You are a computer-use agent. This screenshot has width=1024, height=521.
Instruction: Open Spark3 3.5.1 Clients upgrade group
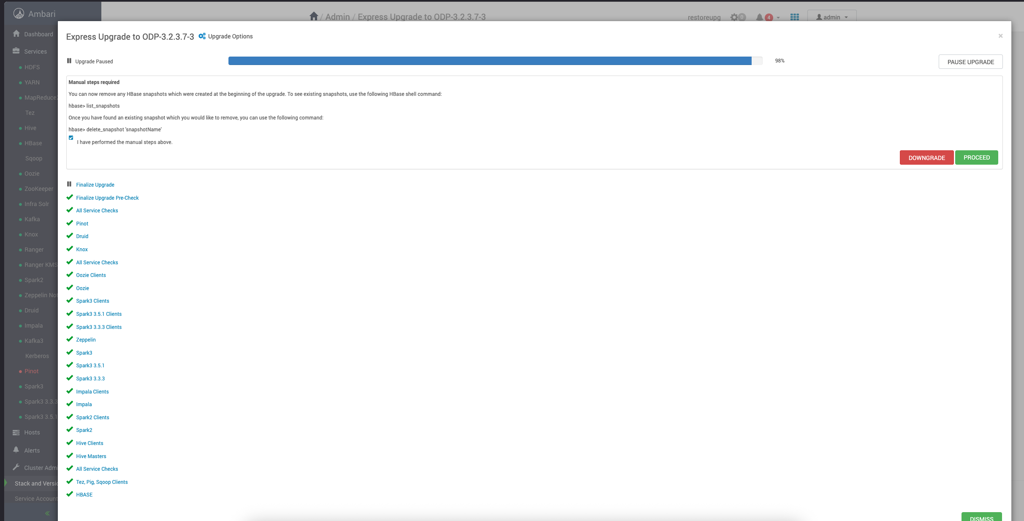click(x=99, y=314)
